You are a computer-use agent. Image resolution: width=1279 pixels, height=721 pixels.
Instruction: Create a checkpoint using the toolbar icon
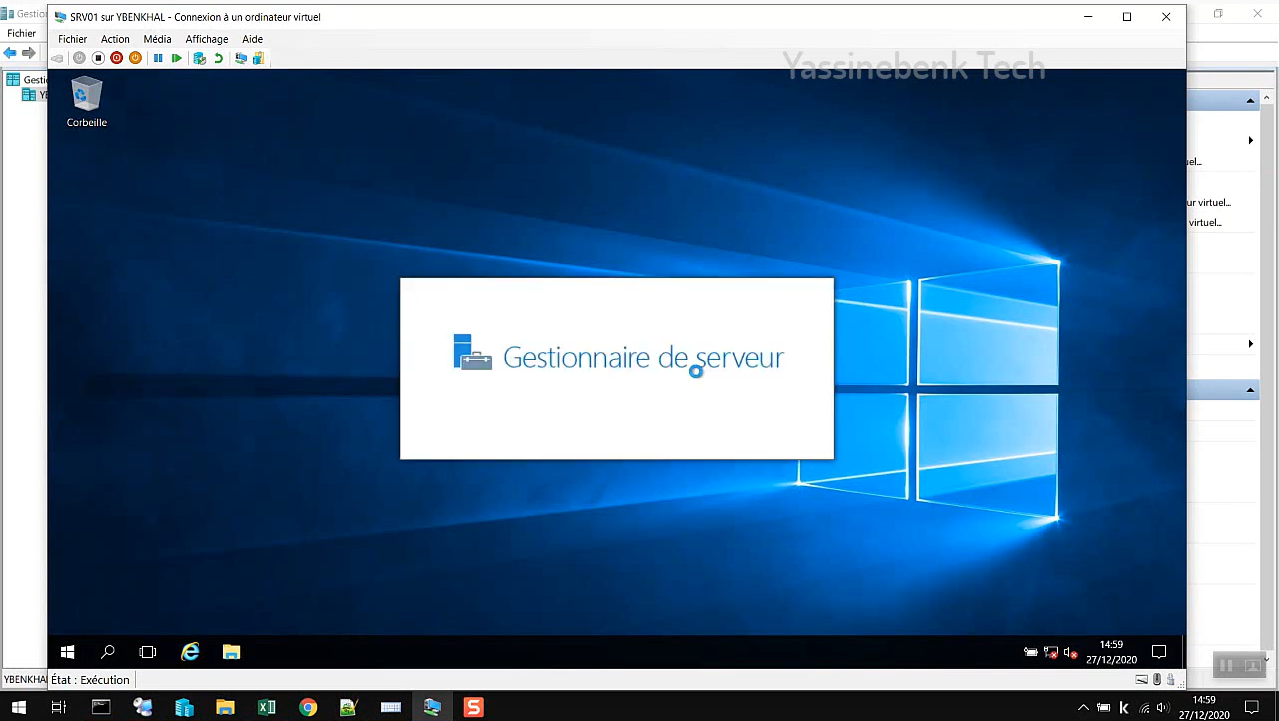click(199, 58)
